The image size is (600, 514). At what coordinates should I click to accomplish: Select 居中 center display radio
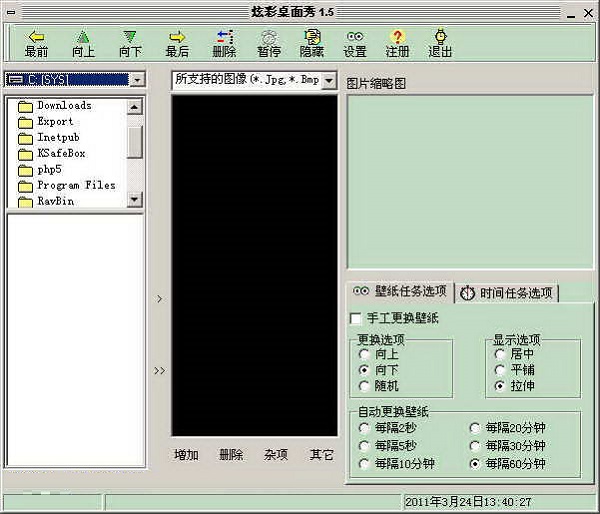tap(500, 354)
